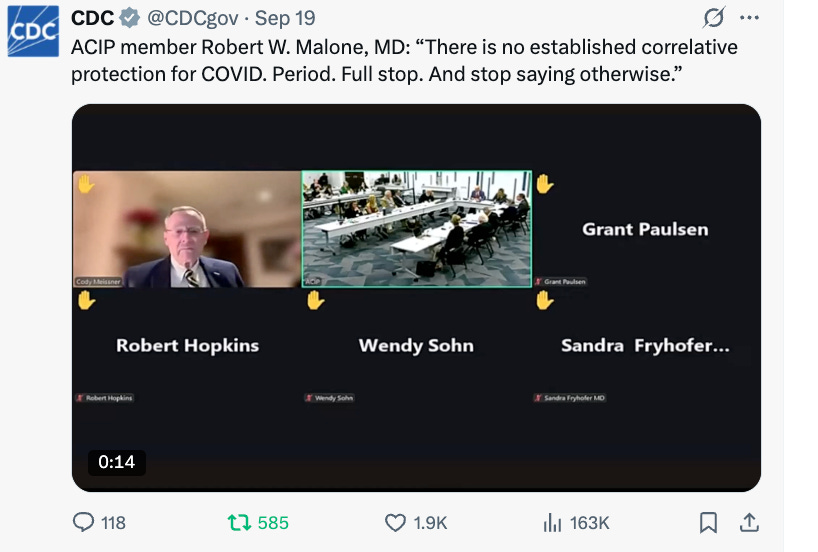Open the Grok slash-circle icon
Viewport: 818px width, 552px height.
coord(714,18)
